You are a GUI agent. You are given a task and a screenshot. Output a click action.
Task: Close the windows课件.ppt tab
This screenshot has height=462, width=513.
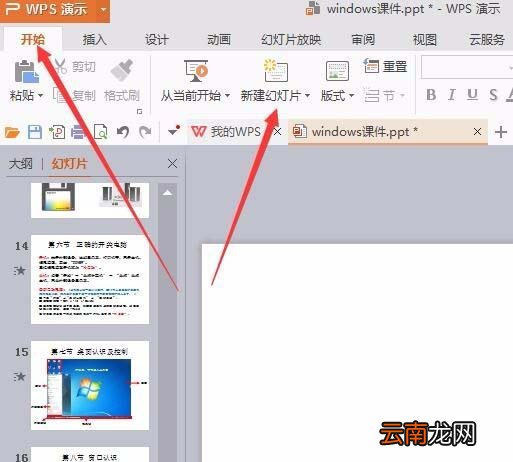coord(477,132)
